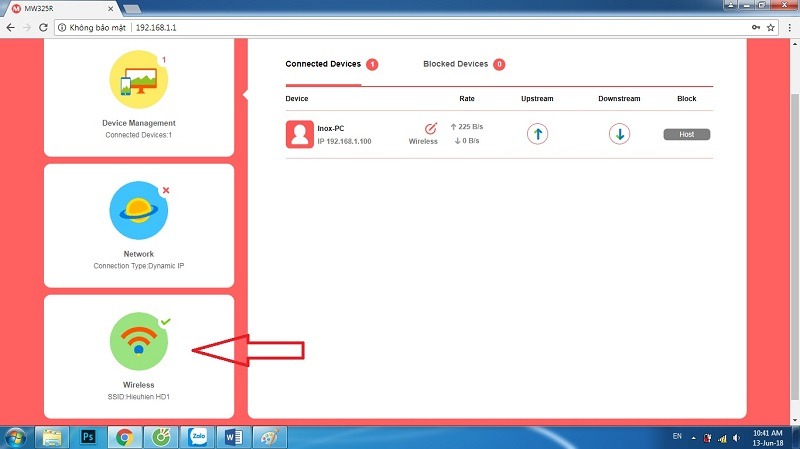Screen dimensions: 800x449
Task: Close the MW325R browser tab
Action: click(x=111, y=9)
